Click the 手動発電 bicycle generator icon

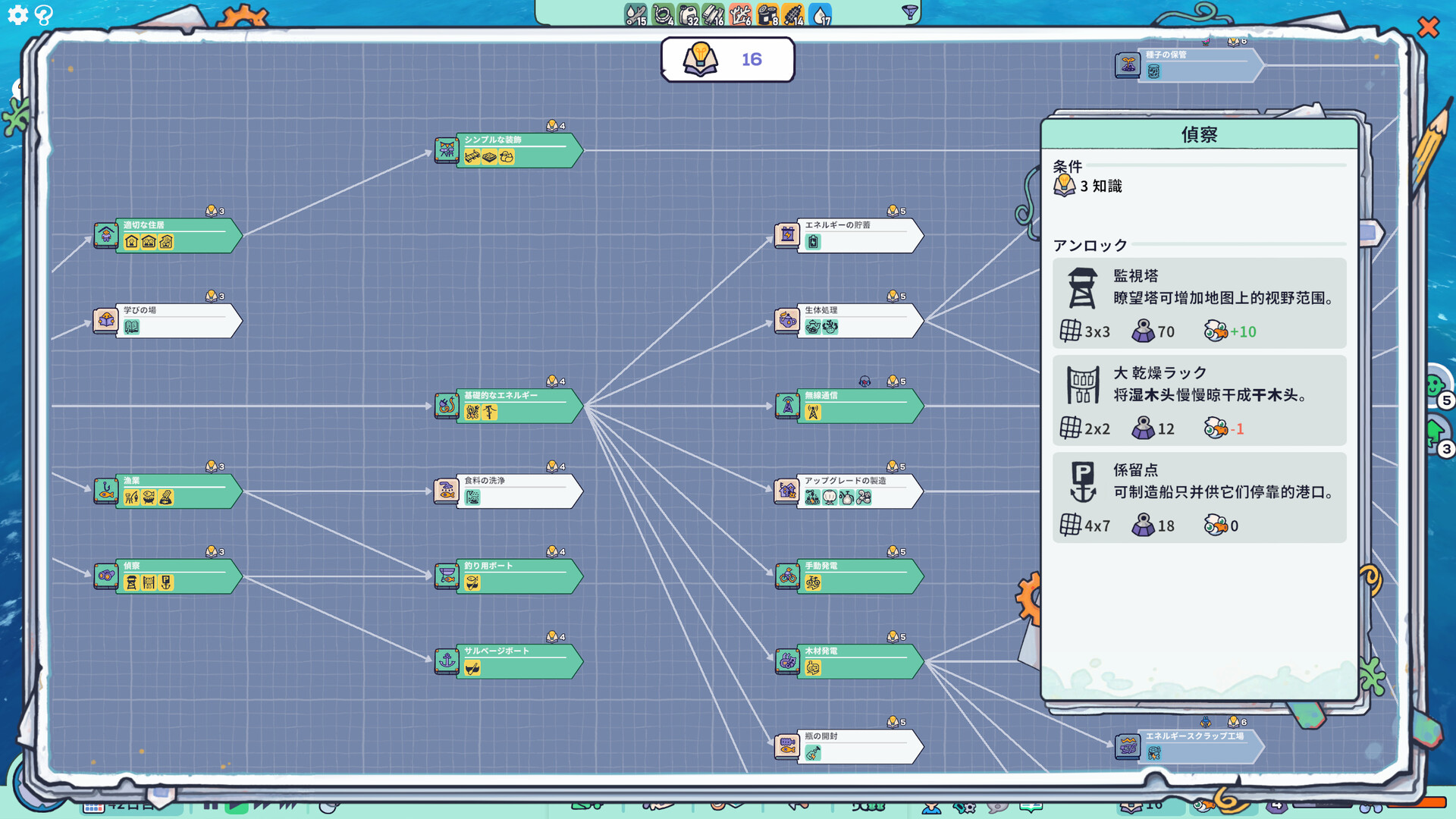click(x=788, y=576)
